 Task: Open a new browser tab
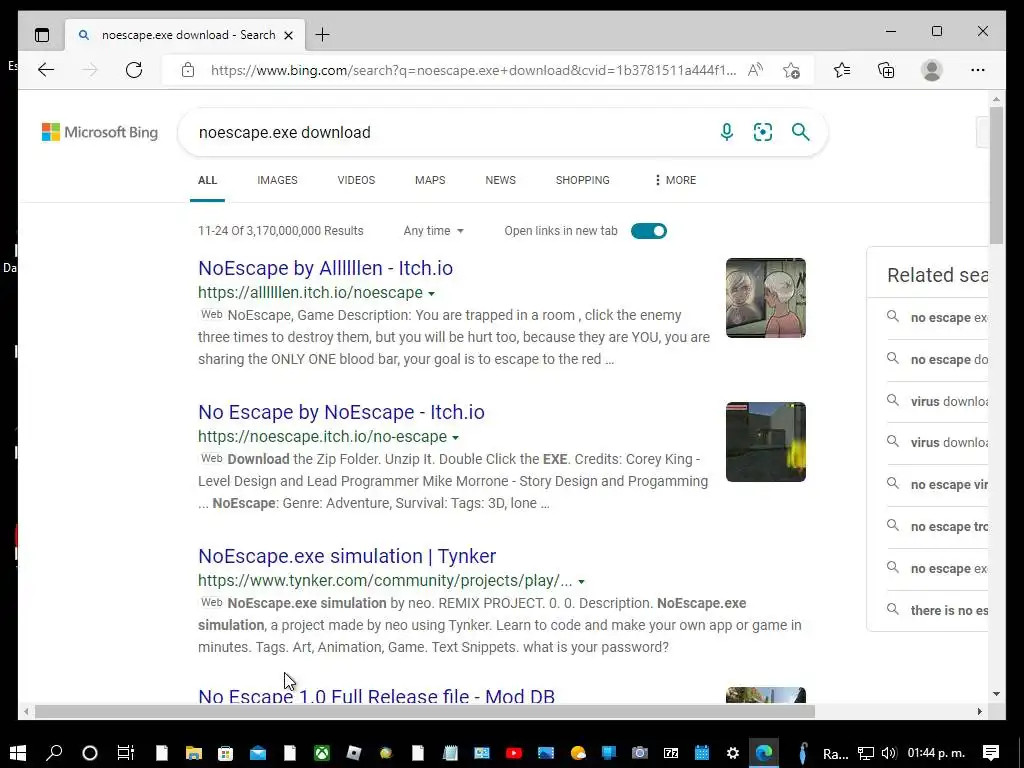pyautogui.click(x=323, y=35)
